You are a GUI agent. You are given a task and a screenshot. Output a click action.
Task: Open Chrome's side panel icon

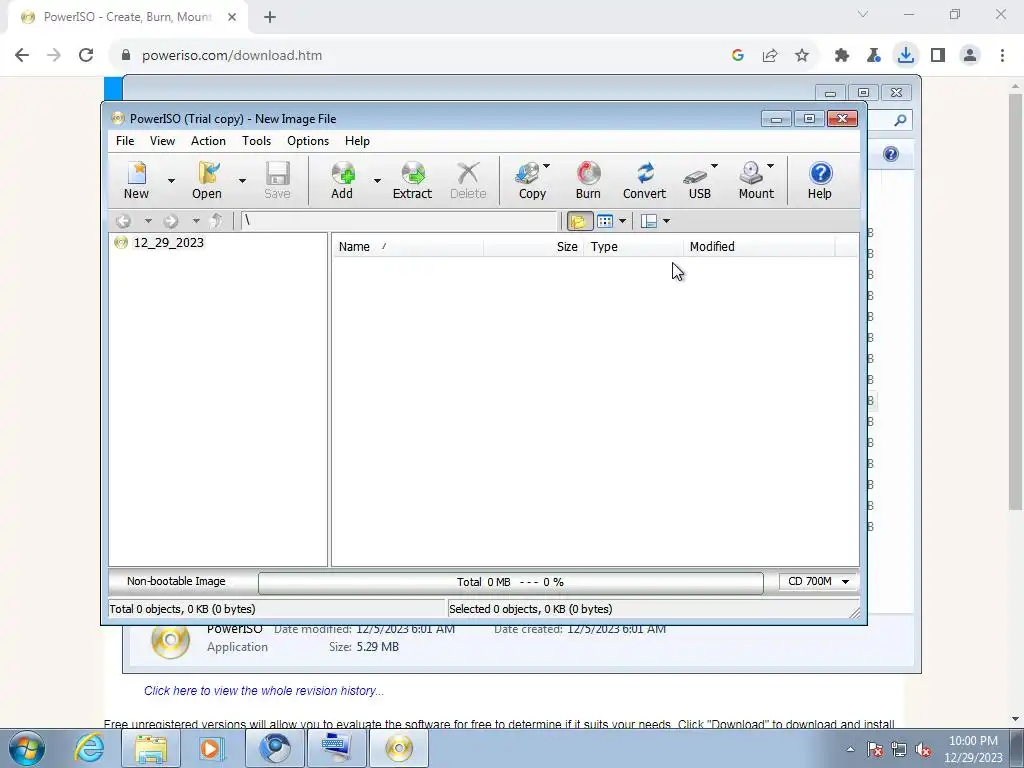pos(938,56)
